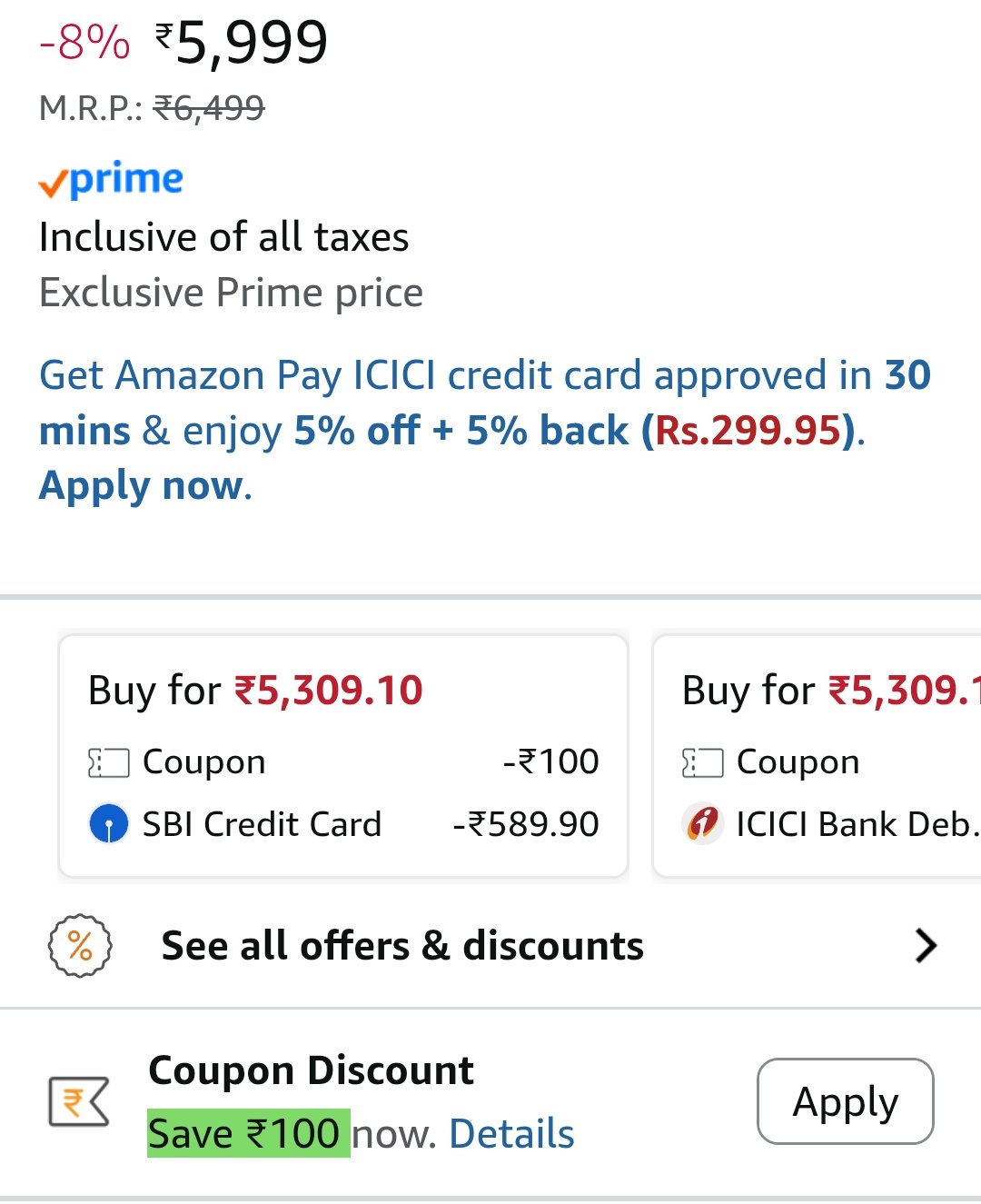
Task: Click Apply now link for ICICI card
Action: pos(144,485)
